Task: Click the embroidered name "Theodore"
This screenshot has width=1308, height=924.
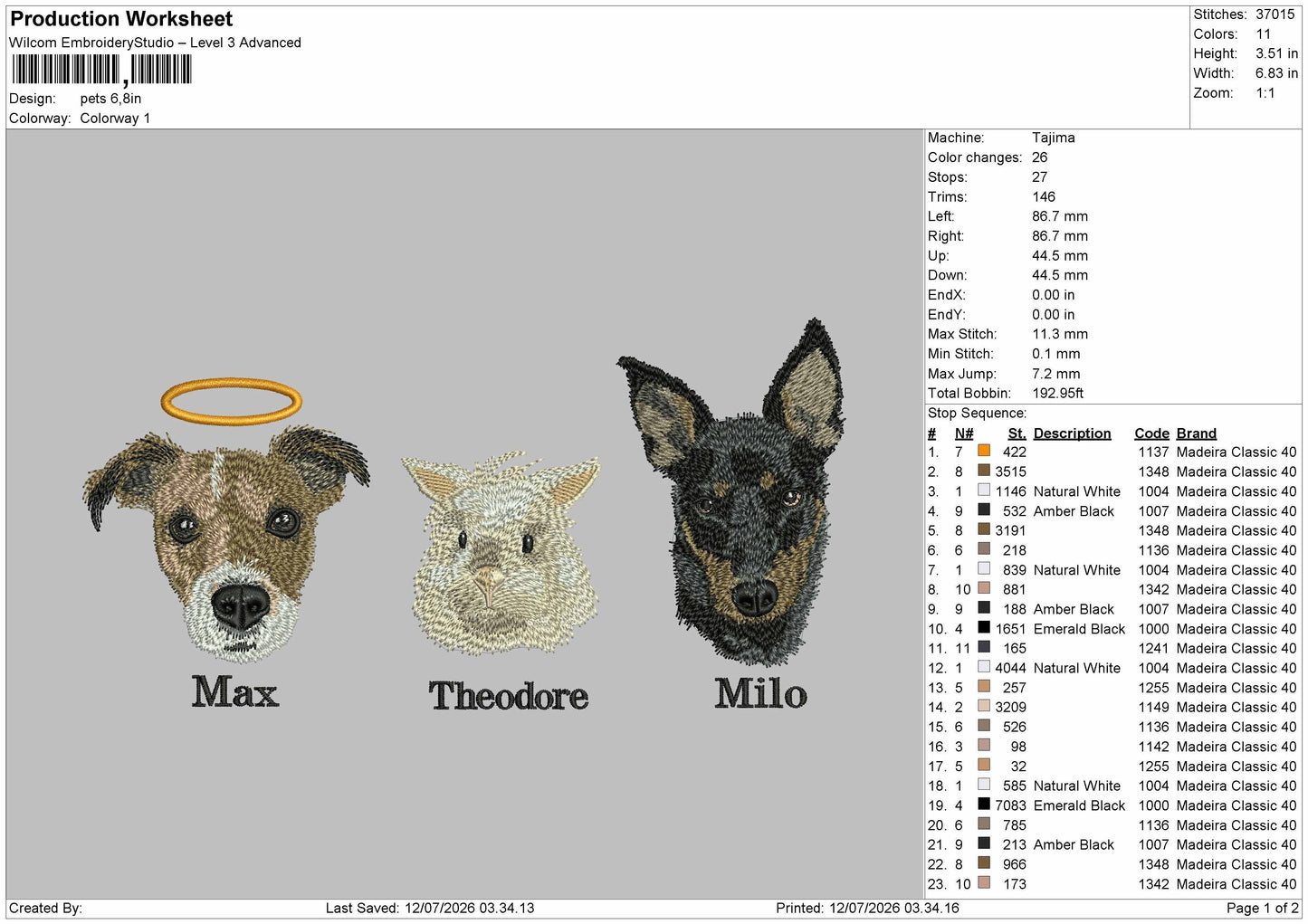Action: [509, 696]
